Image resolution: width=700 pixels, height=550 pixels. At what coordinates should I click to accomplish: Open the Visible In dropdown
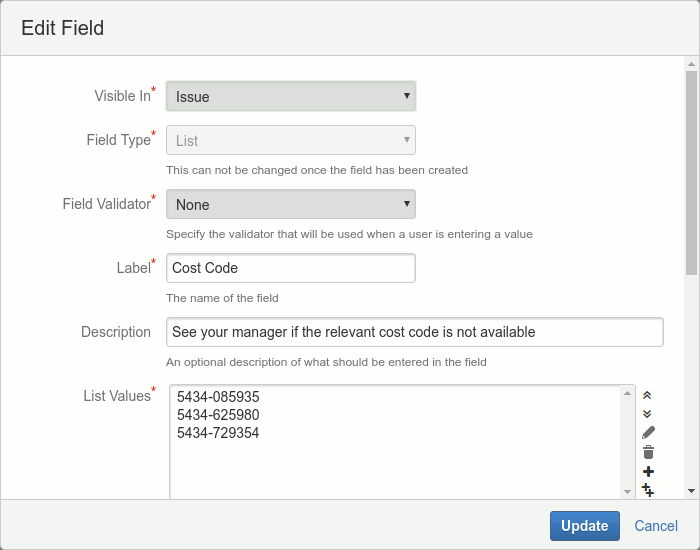(x=290, y=96)
